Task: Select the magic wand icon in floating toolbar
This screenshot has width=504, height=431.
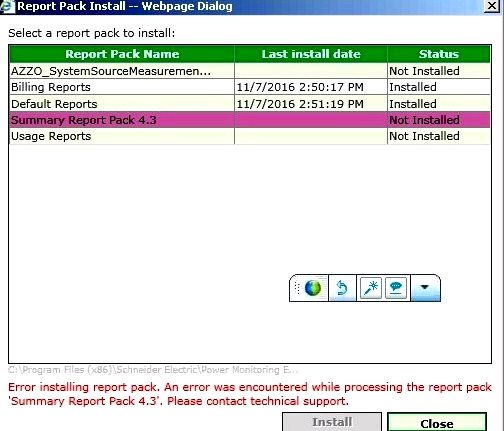Action: 371,288
